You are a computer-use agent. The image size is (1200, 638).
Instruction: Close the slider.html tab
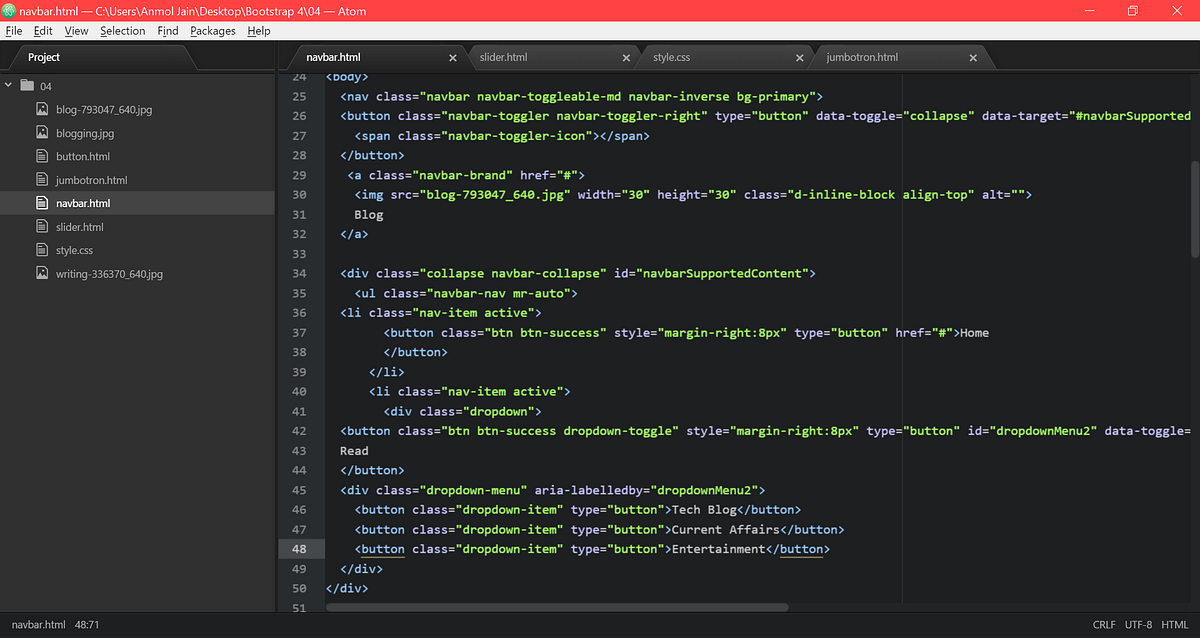[x=626, y=57]
